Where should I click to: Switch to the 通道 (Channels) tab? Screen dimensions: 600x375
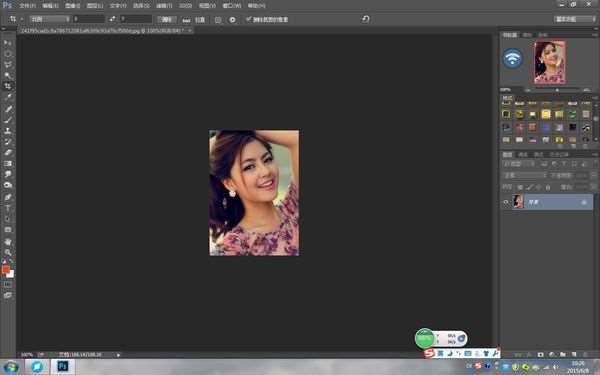[523, 155]
